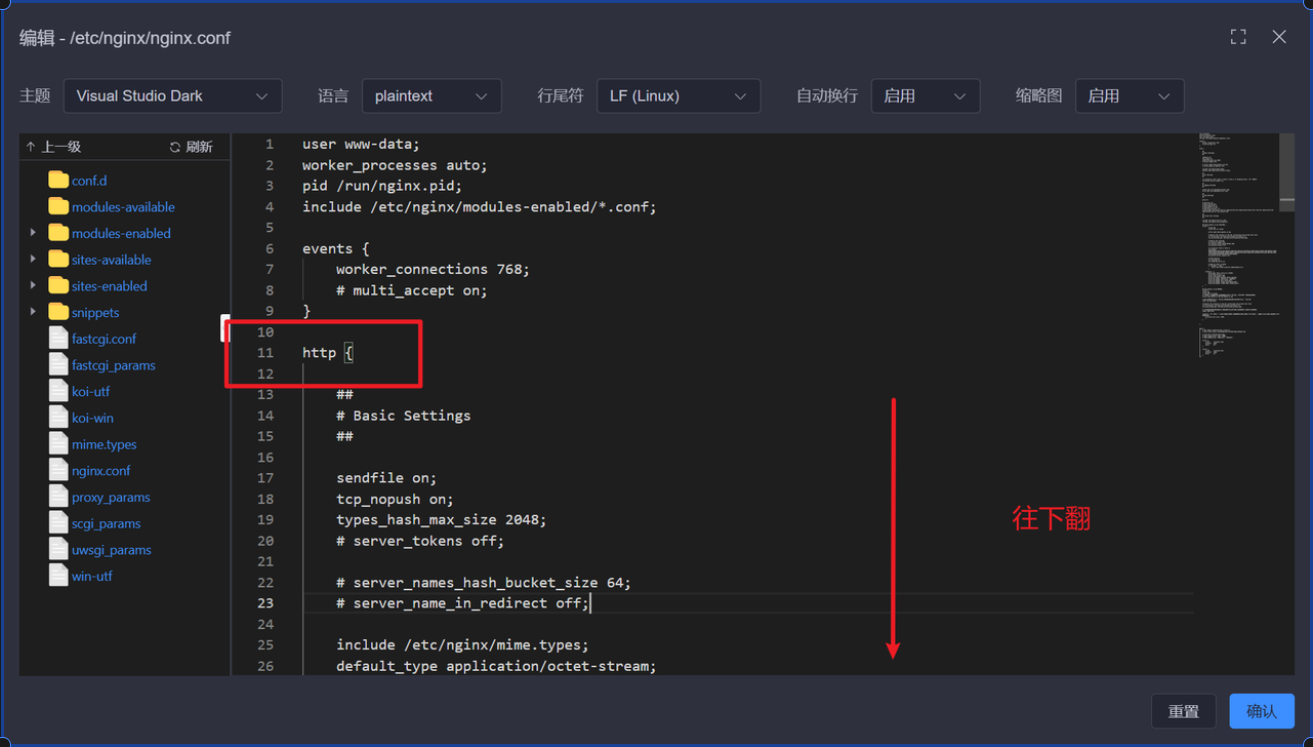Viewport: 1313px width, 747px height.
Task: Click 'pid /run/nginx.pid;' line
Action: pos(382,186)
